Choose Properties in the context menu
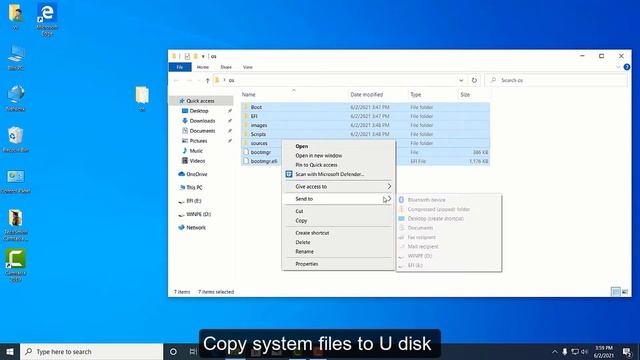 (x=338, y=264)
